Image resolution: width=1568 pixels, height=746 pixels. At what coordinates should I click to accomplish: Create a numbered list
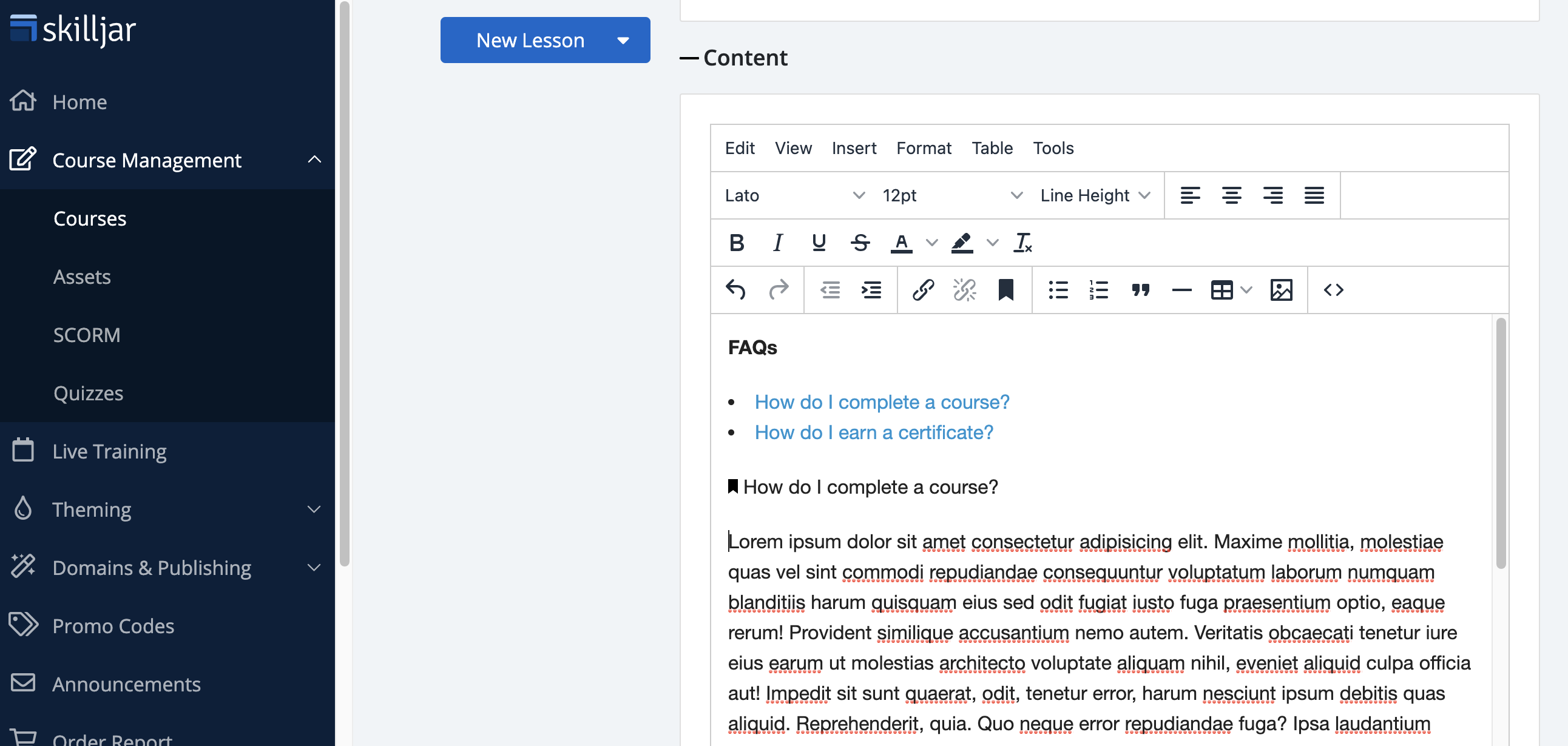pyautogui.click(x=1100, y=291)
